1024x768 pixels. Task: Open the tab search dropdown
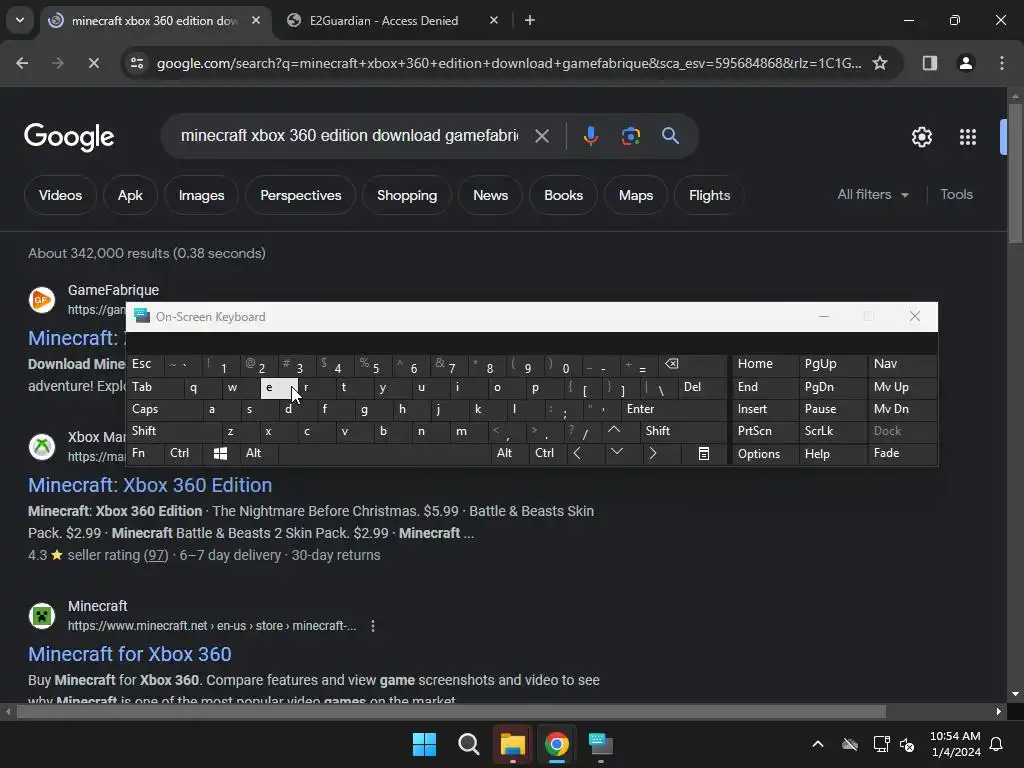[x=20, y=20]
